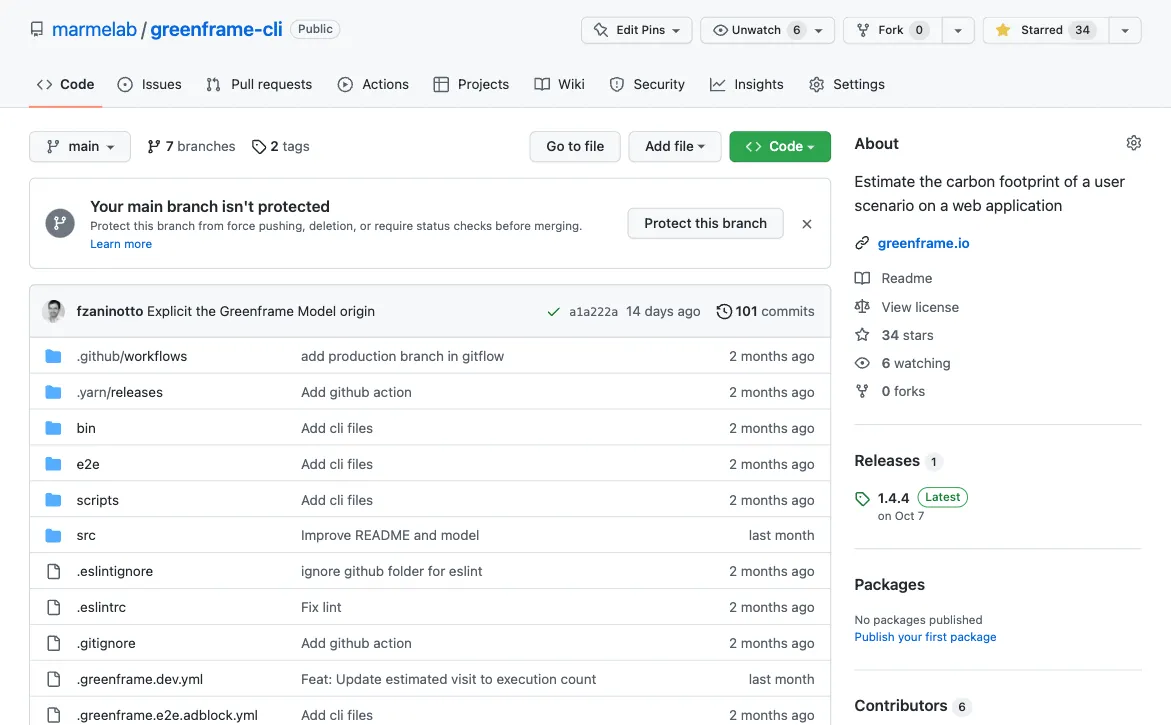
Task: Click the file icon for .eslintignore
Action: 53,571
